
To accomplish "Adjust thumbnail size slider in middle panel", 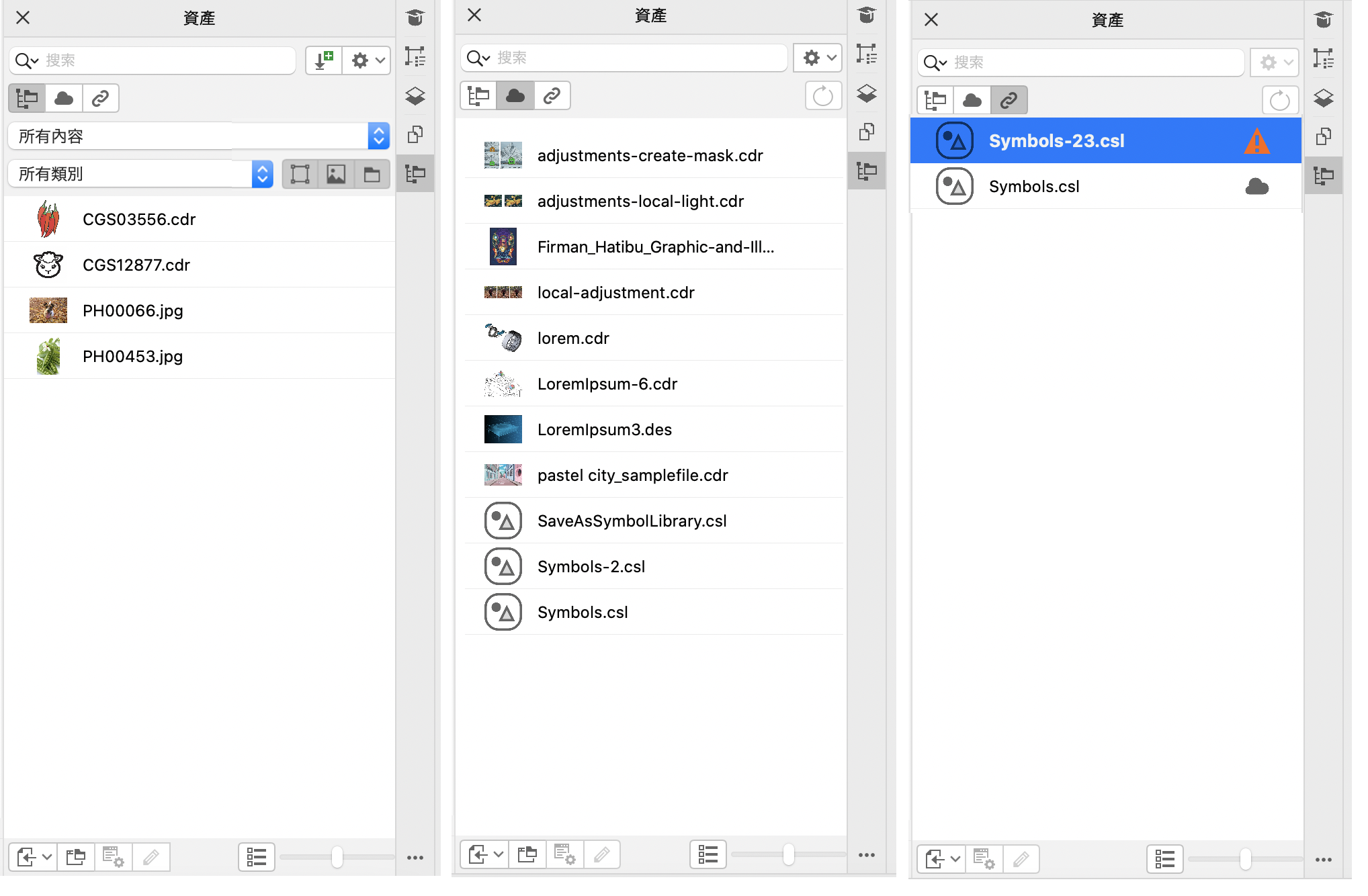I will pos(788,854).
